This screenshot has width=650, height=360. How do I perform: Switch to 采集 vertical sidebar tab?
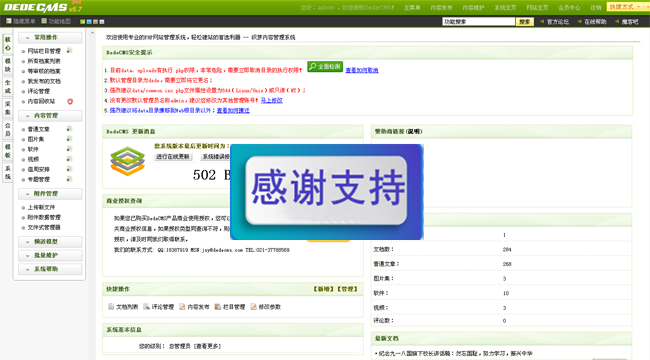pos(7,108)
